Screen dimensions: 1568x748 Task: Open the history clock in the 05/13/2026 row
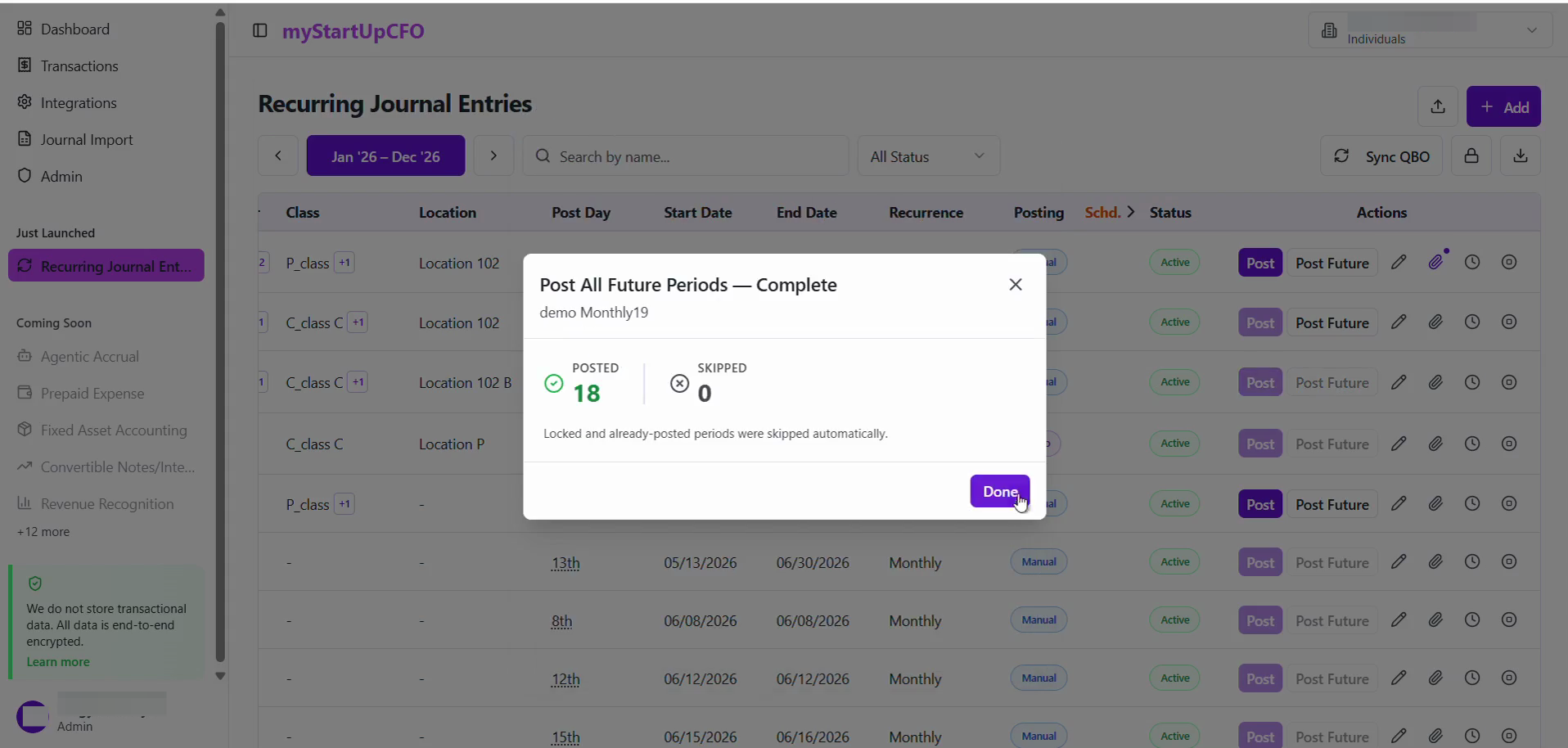[1472, 561]
